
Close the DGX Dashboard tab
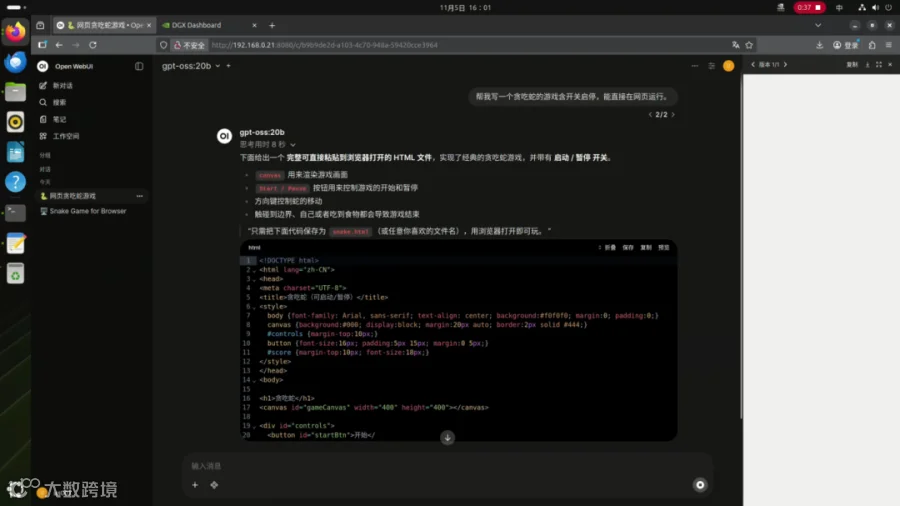click(254, 25)
